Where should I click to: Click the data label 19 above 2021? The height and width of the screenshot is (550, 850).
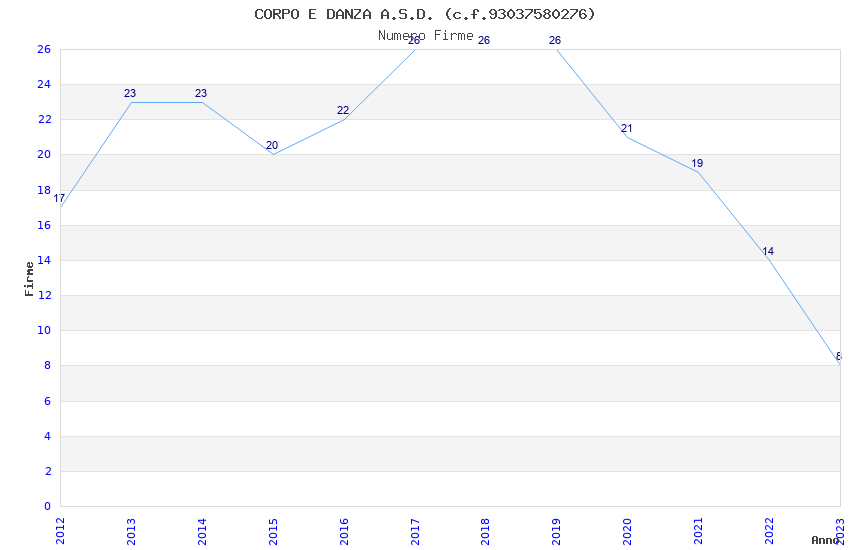pos(697,163)
